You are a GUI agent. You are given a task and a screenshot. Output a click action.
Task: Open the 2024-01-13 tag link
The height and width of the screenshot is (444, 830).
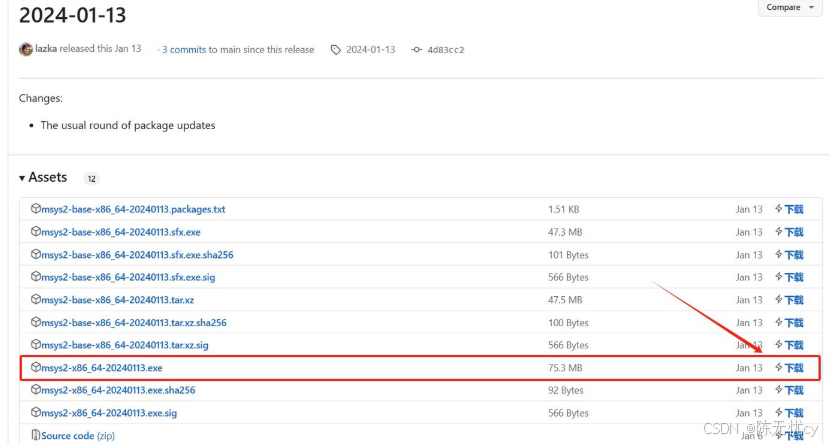(x=371, y=49)
